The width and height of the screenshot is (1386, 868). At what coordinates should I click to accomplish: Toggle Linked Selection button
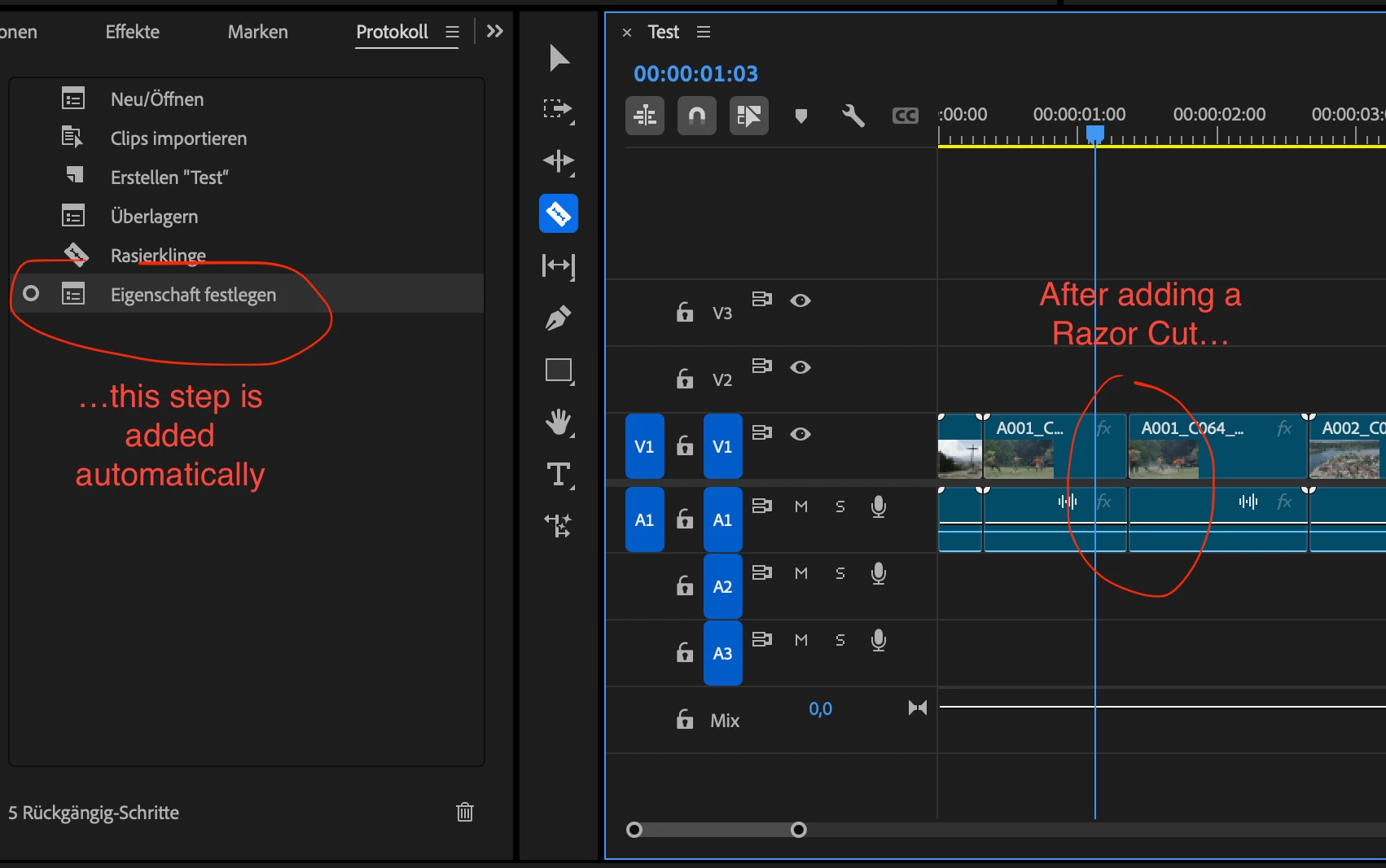pyautogui.click(x=749, y=116)
